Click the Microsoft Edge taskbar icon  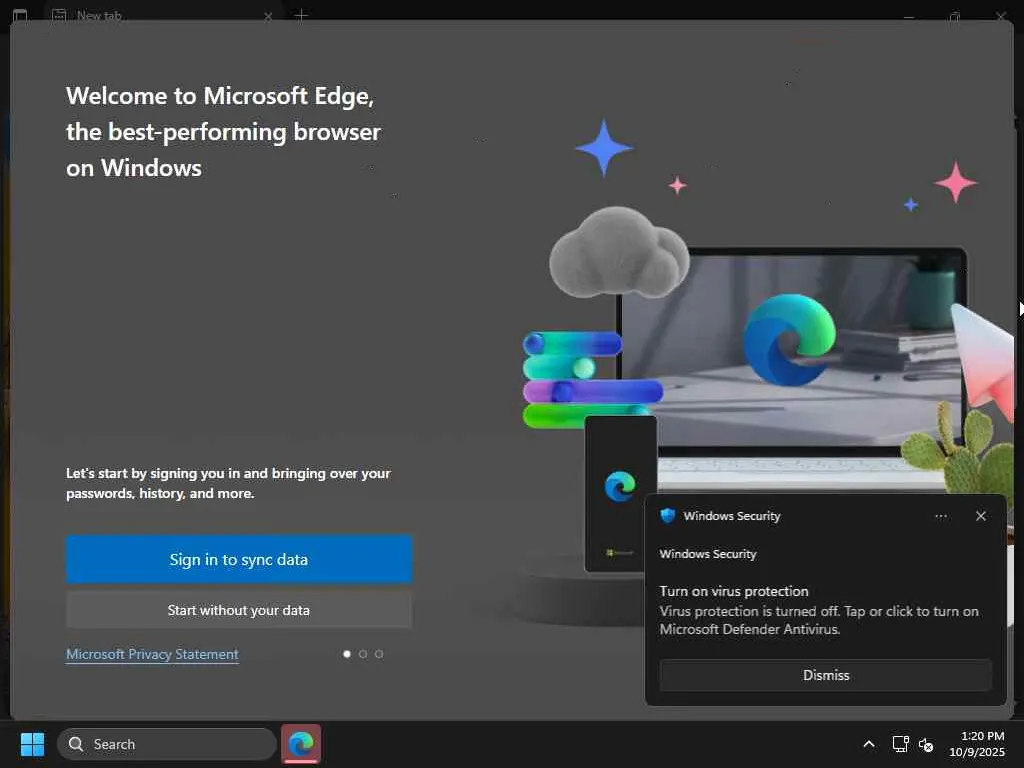tap(301, 744)
